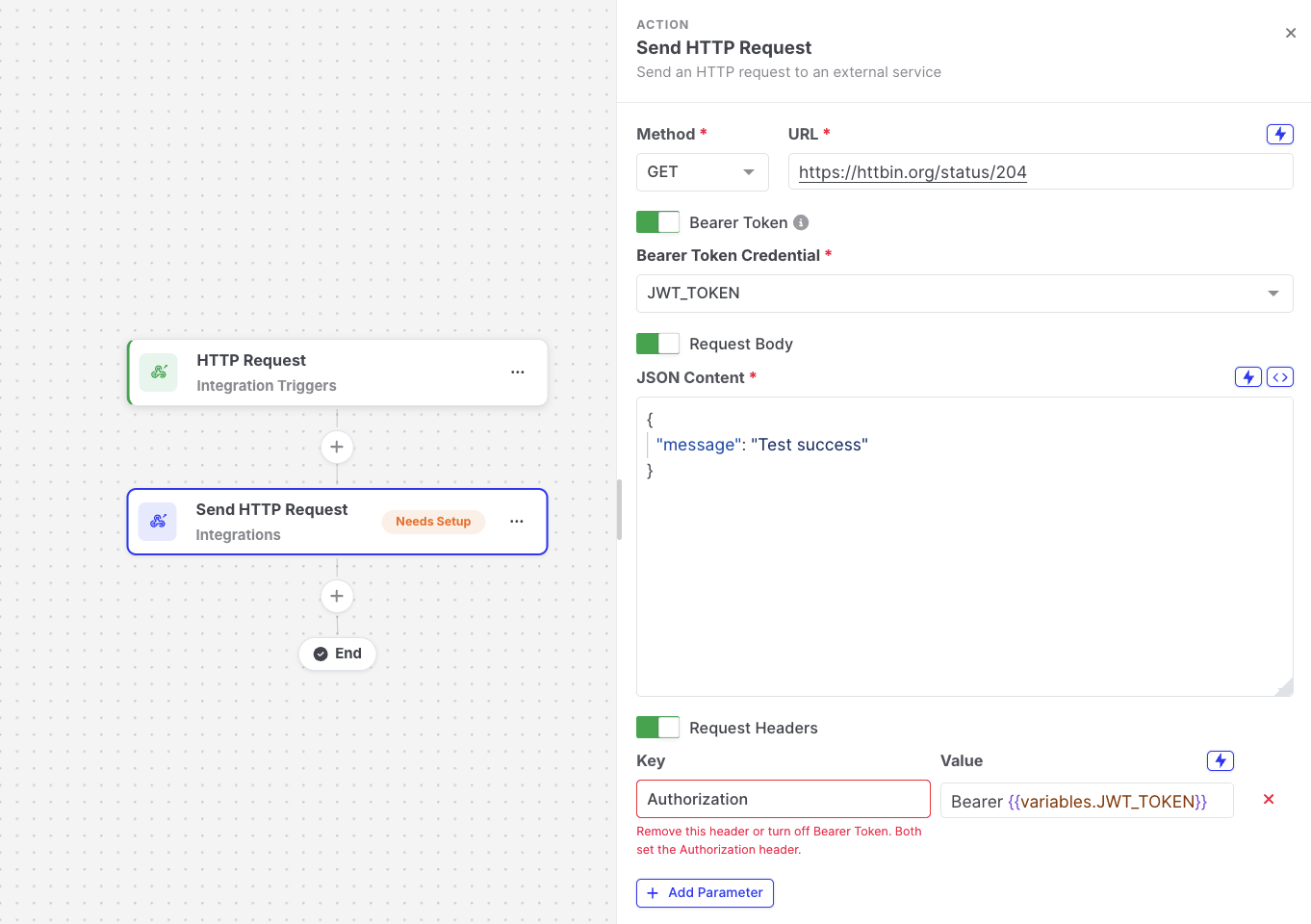Click the lightning bolt icon beside URL
Viewport: 1311px width, 924px height.
coord(1280,134)
